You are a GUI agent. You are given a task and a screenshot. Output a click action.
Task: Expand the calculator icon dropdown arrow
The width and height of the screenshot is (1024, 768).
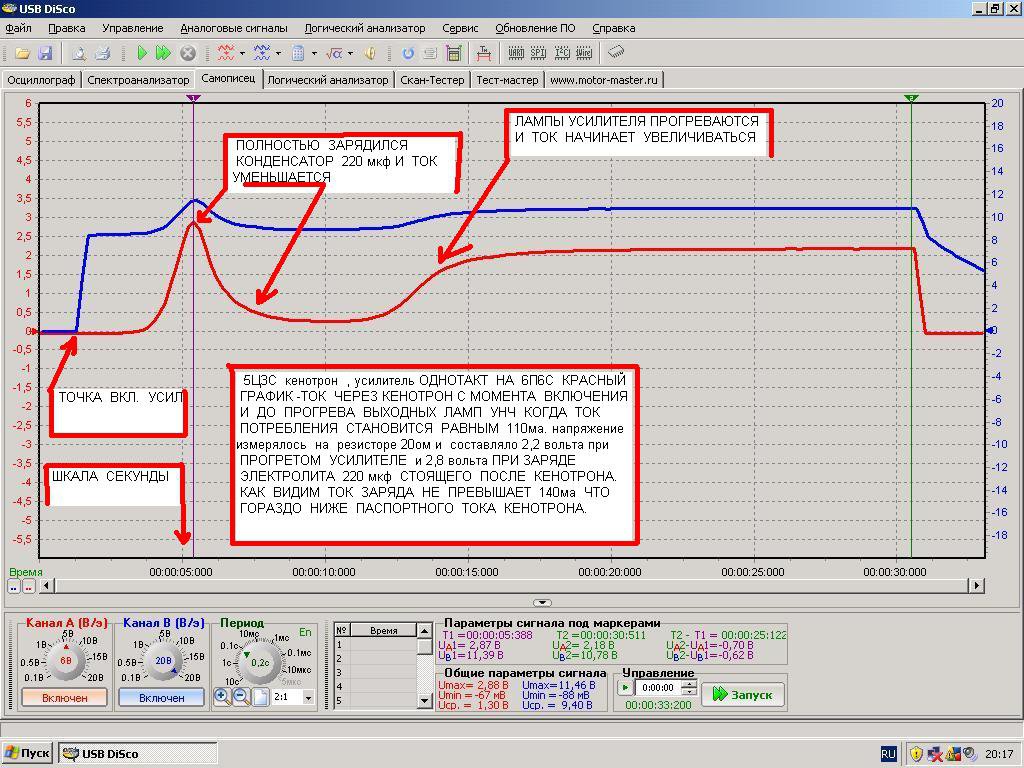314,54
